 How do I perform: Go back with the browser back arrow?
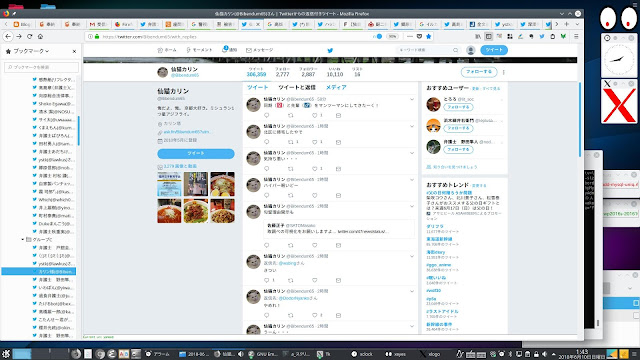coord(8,36)
